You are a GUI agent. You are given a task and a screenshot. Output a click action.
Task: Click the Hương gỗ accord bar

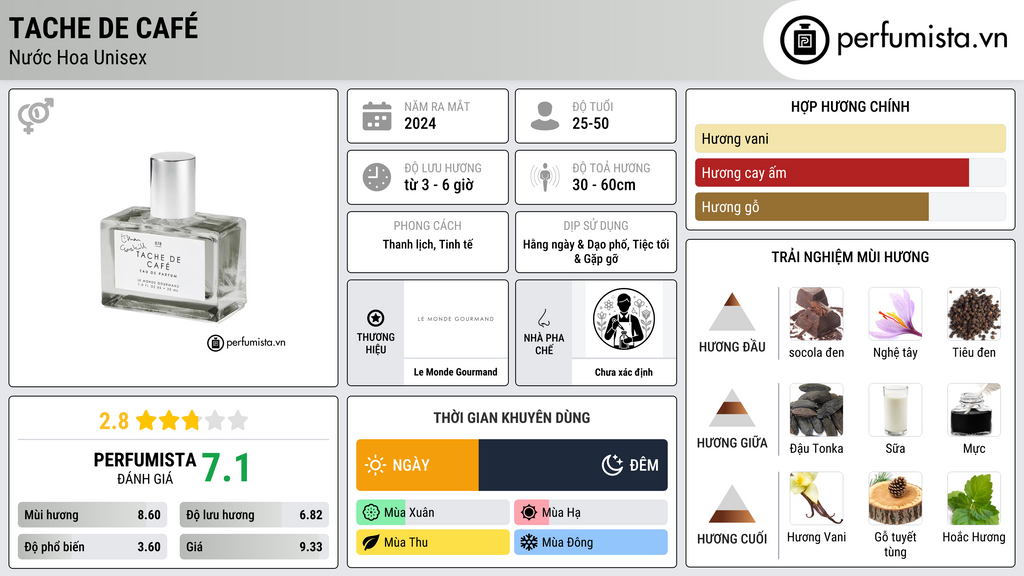point(850,207)
